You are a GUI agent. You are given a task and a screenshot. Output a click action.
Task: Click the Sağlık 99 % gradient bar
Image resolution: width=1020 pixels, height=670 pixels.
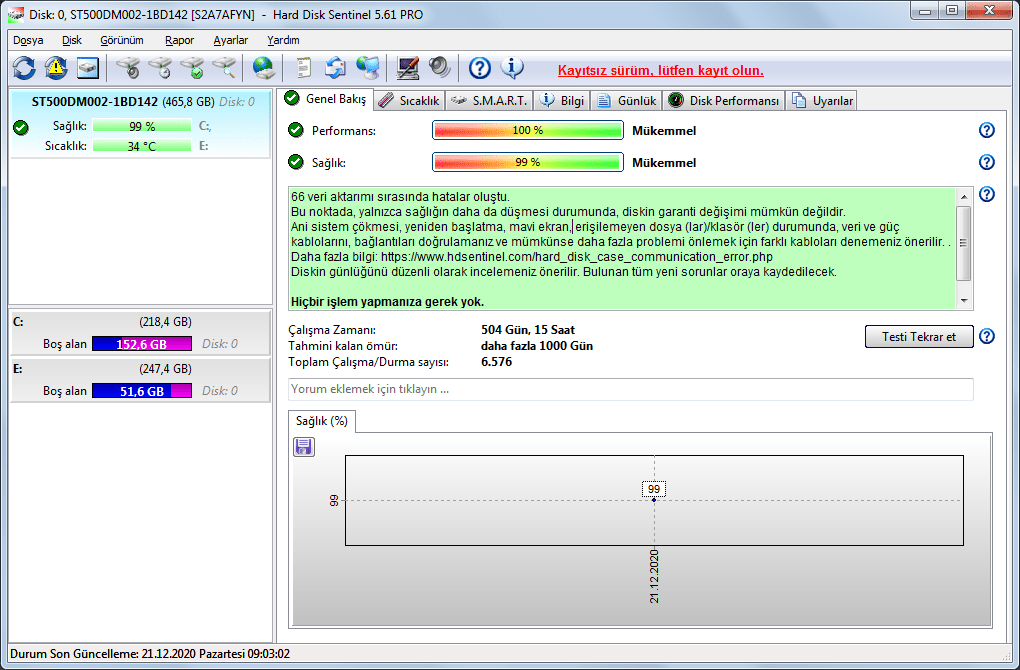(x=528, y=162)
